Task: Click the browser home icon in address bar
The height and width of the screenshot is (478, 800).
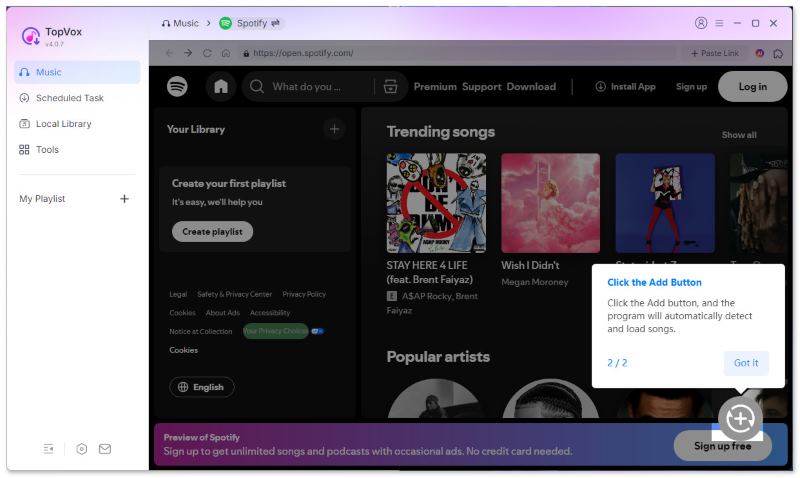Action: [x=226, y=53]
